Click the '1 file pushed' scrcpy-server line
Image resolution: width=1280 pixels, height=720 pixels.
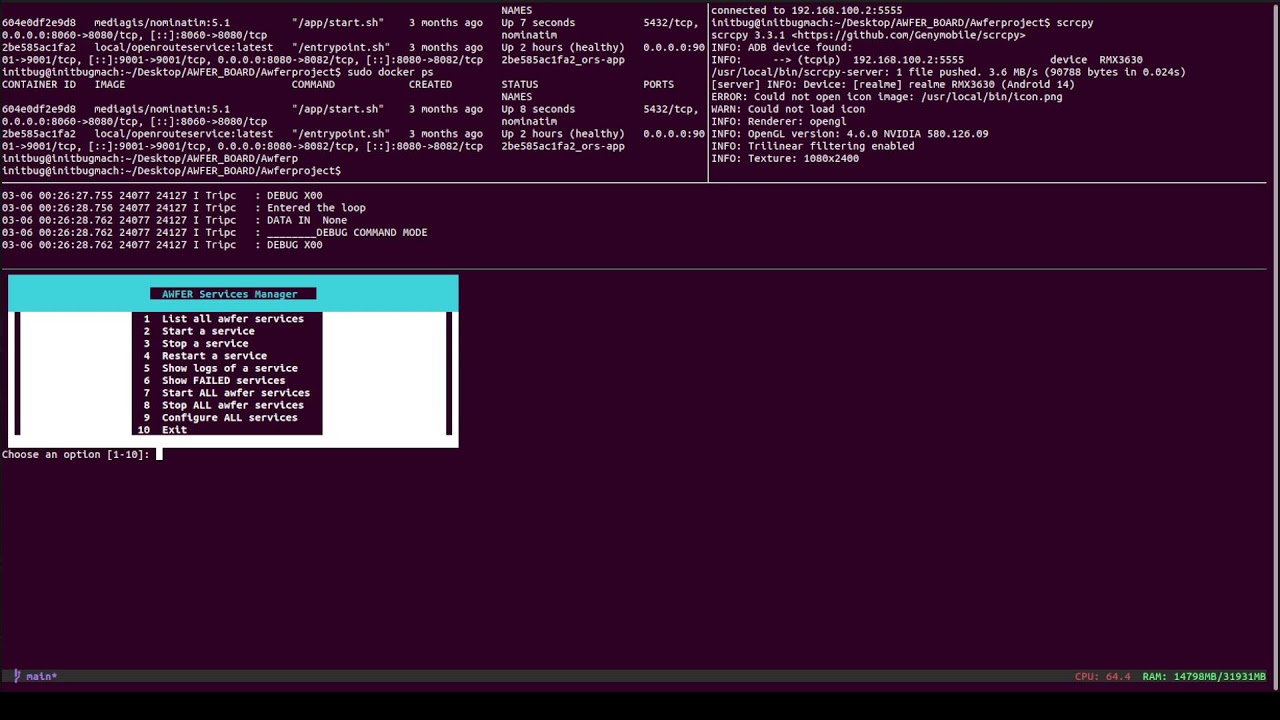pos(948,72)
